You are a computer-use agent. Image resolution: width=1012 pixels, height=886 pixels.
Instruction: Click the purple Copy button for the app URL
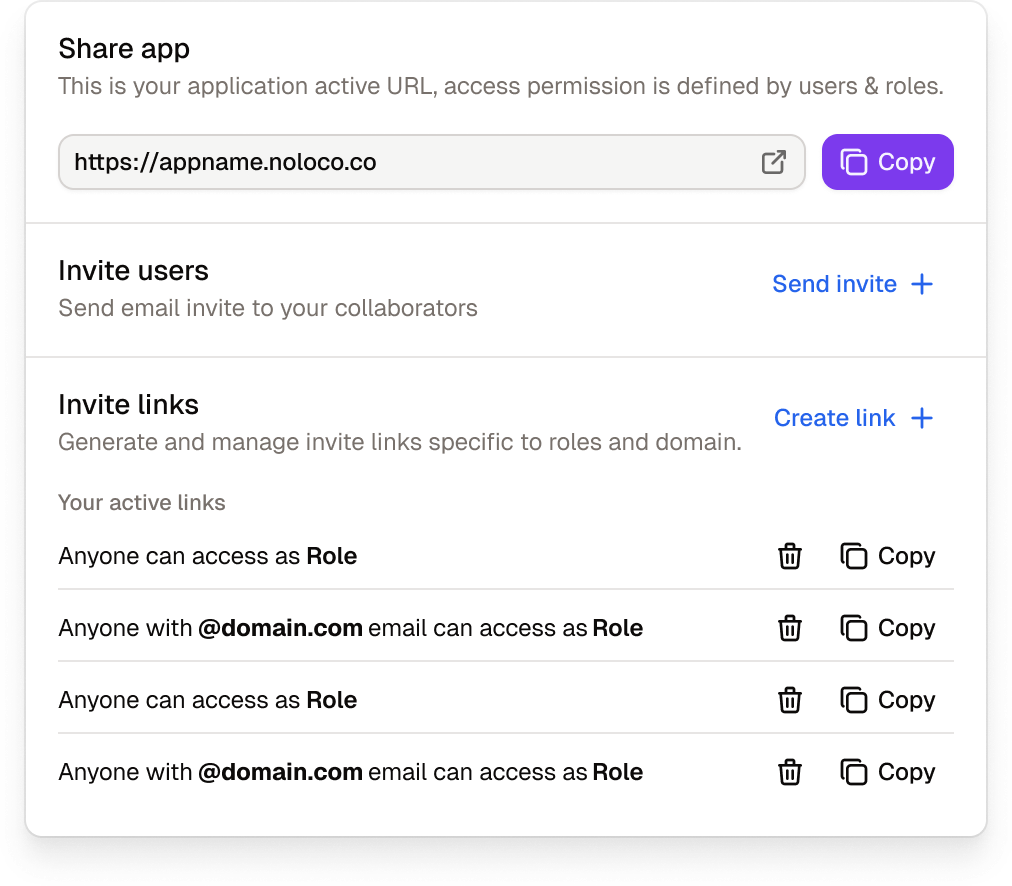[887, 162]
